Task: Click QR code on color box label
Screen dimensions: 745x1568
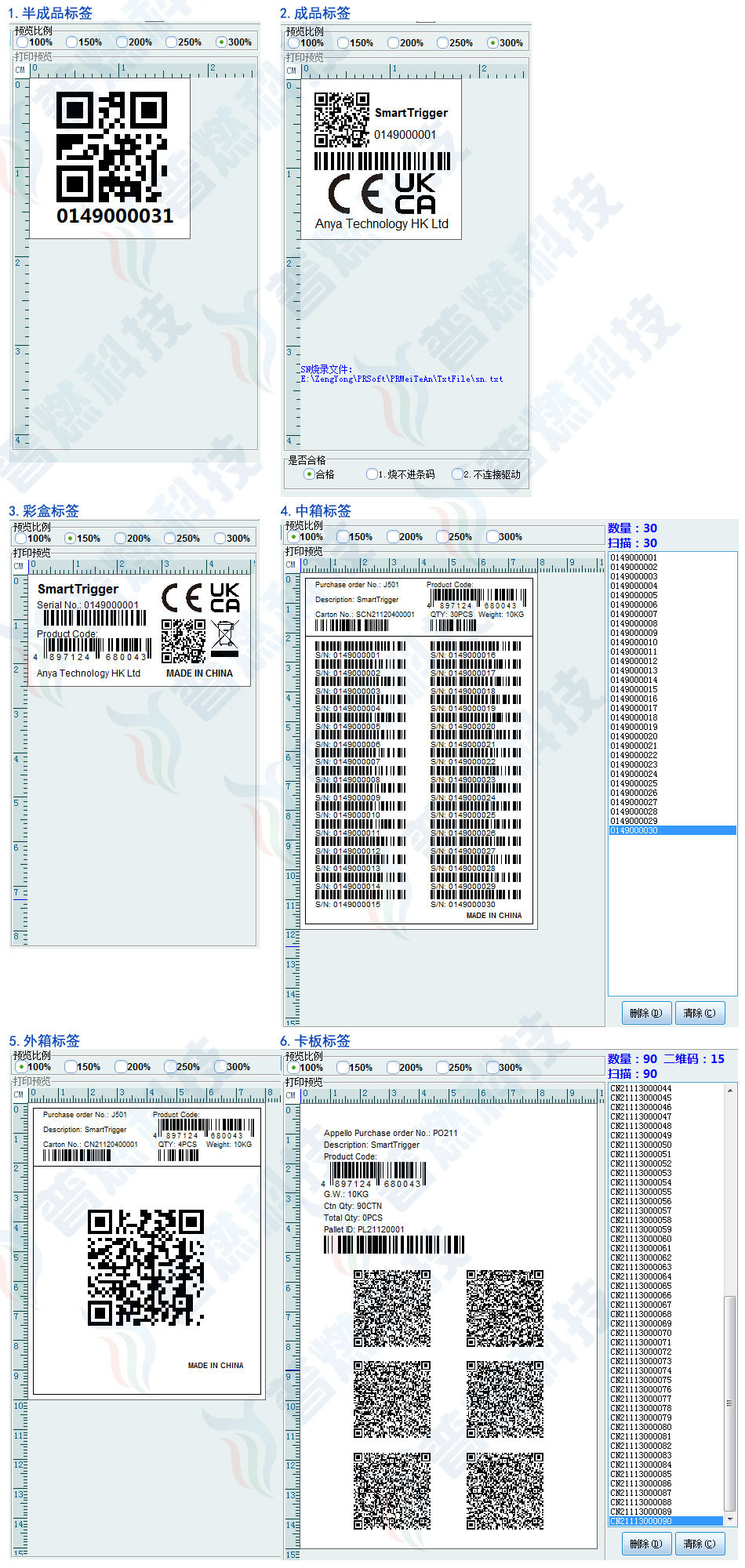Action: (184, 641)
